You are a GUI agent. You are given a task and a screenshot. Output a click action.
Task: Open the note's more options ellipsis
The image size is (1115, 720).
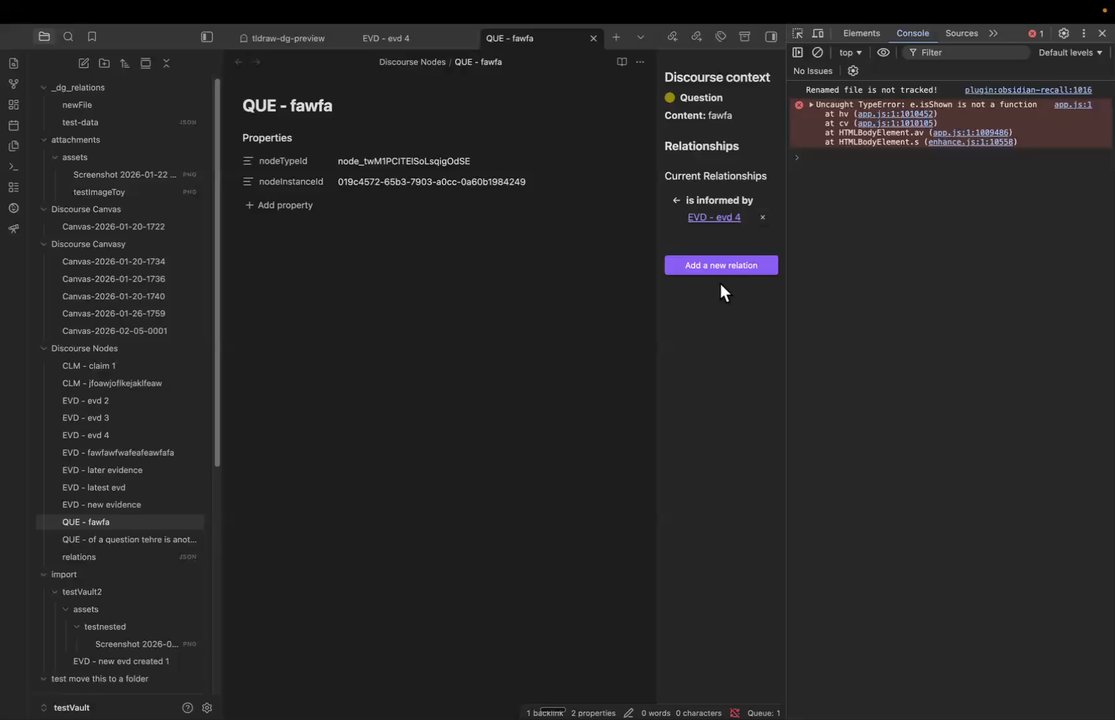click(x=640, y=62)
